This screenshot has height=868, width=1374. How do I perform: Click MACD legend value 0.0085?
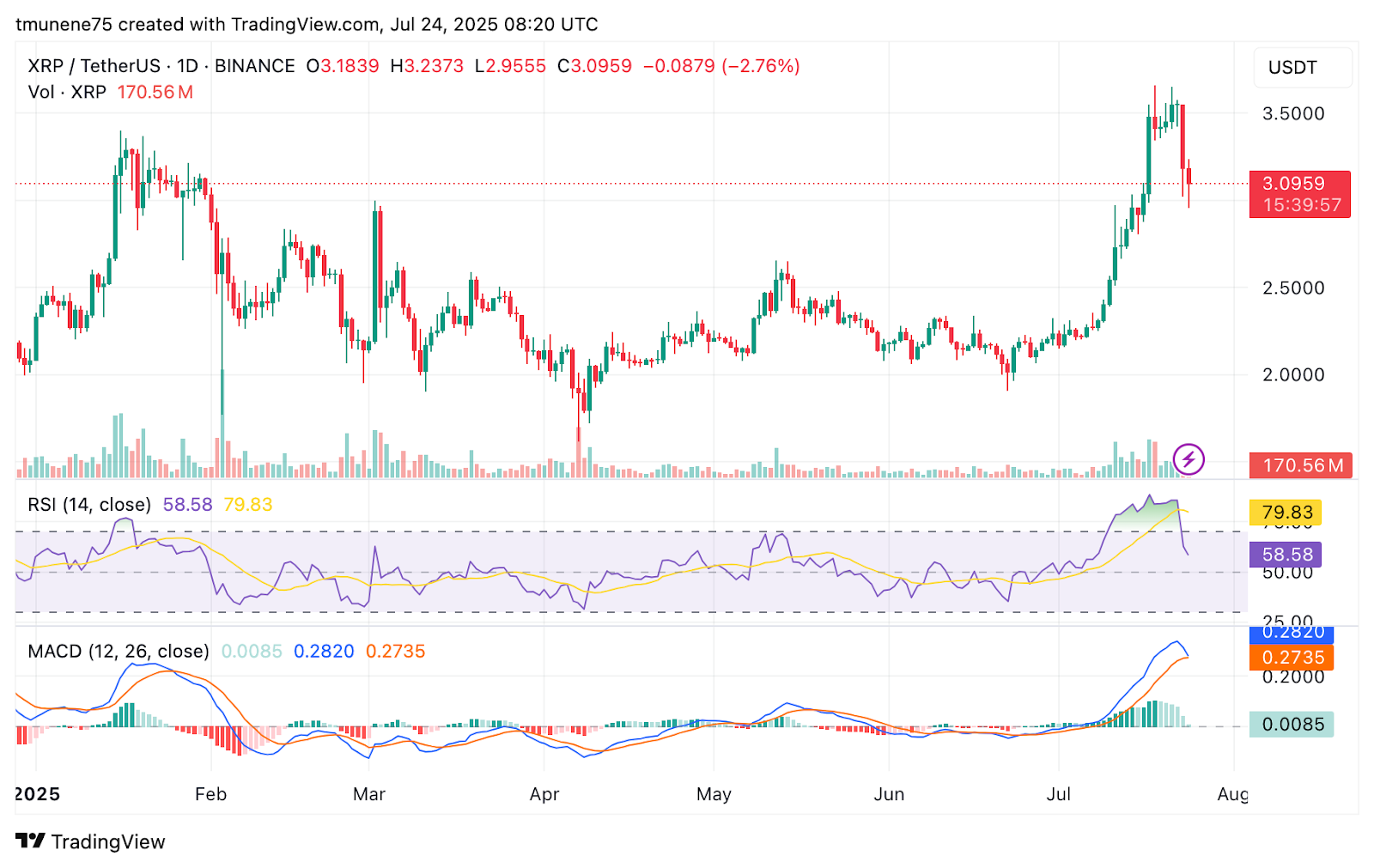pyautogui.click(x=252, y=652)
